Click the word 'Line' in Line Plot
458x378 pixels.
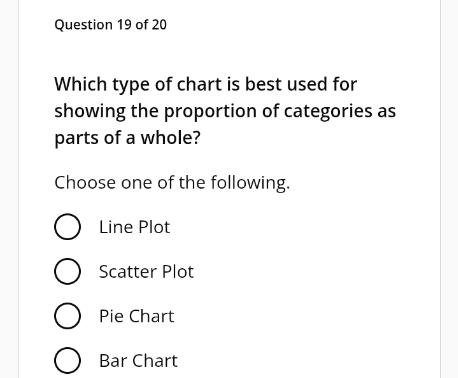point(116,227)
